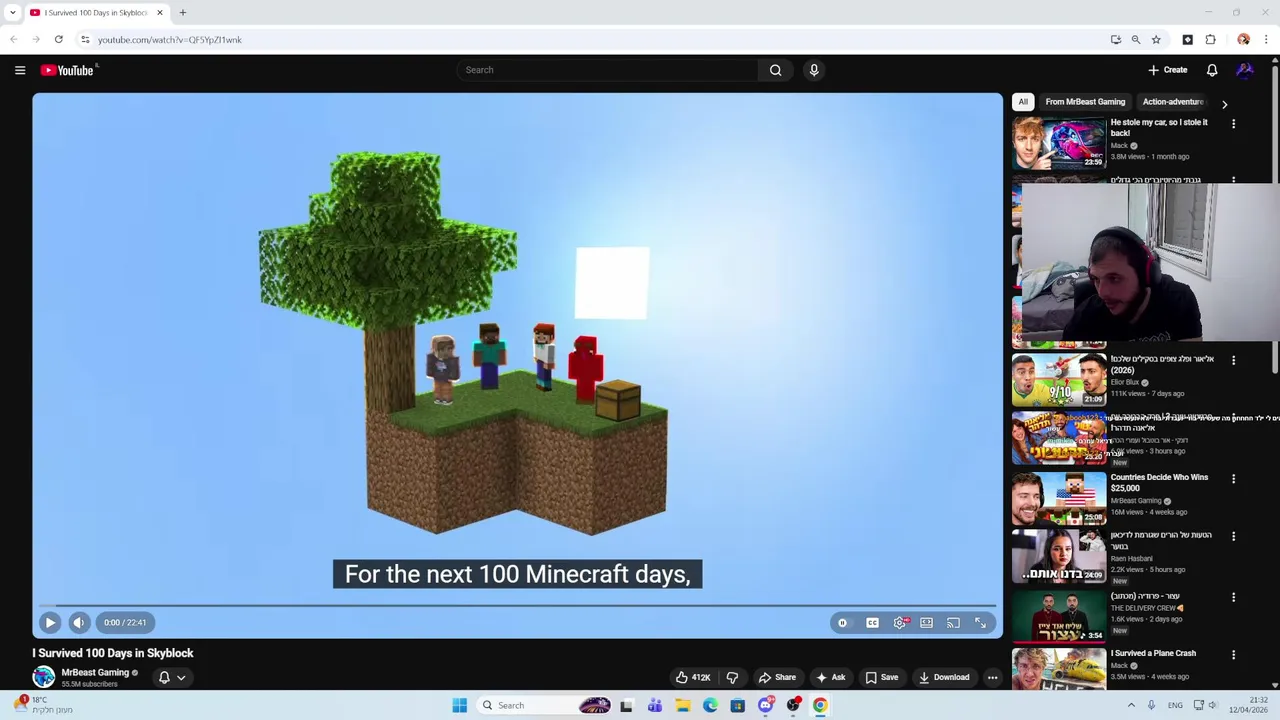
Task: Open the YouTube guide hamburger menu
Action: [20, 70]
